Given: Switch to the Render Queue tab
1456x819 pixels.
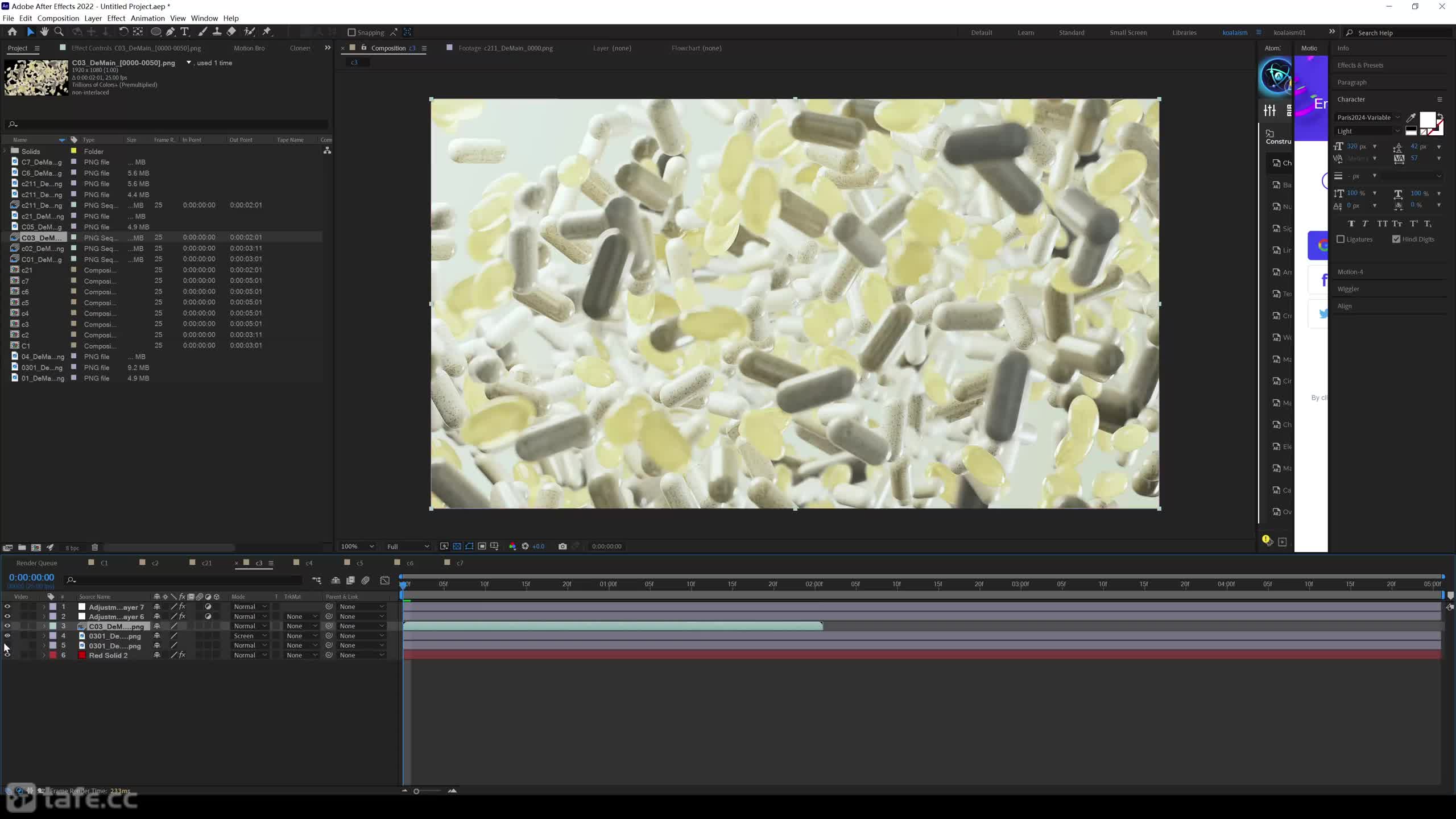Looking at the screenshot, I should coord(37,563).
